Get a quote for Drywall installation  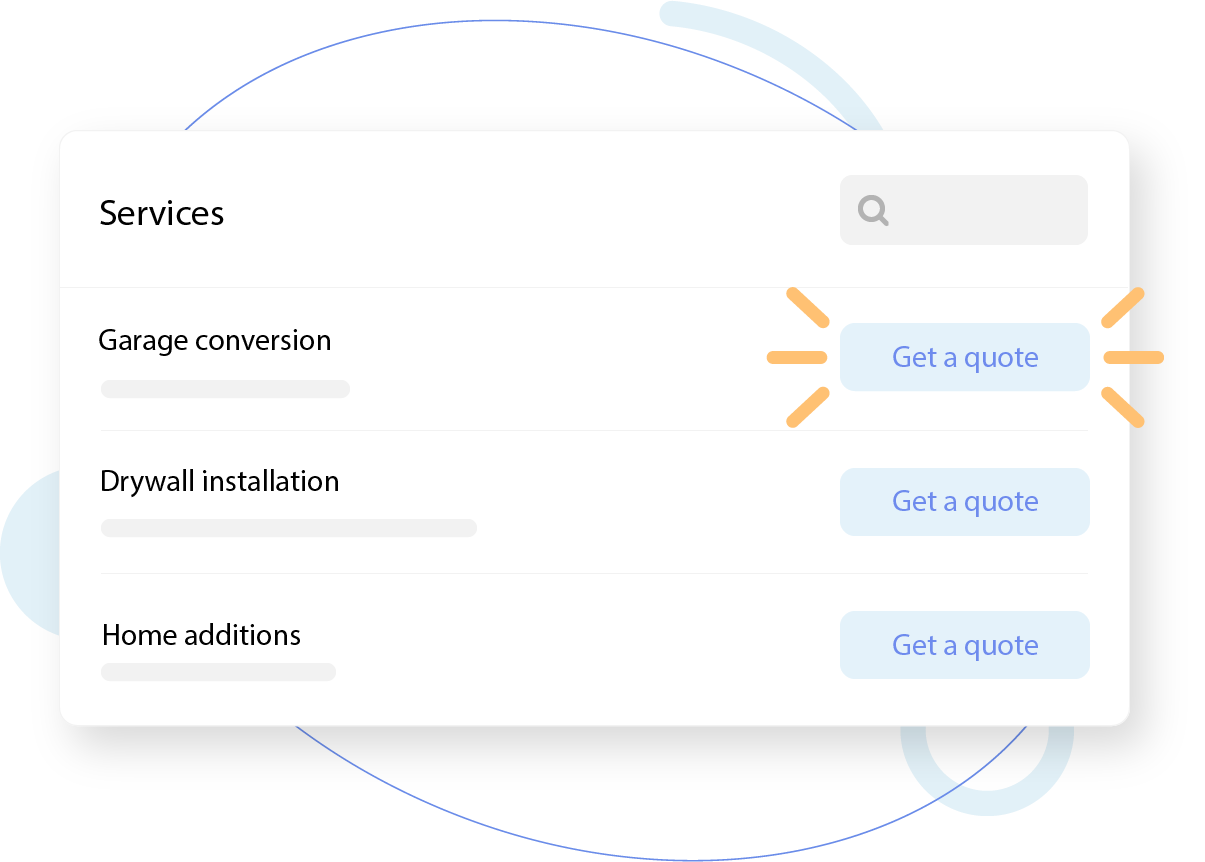[964, 501]
